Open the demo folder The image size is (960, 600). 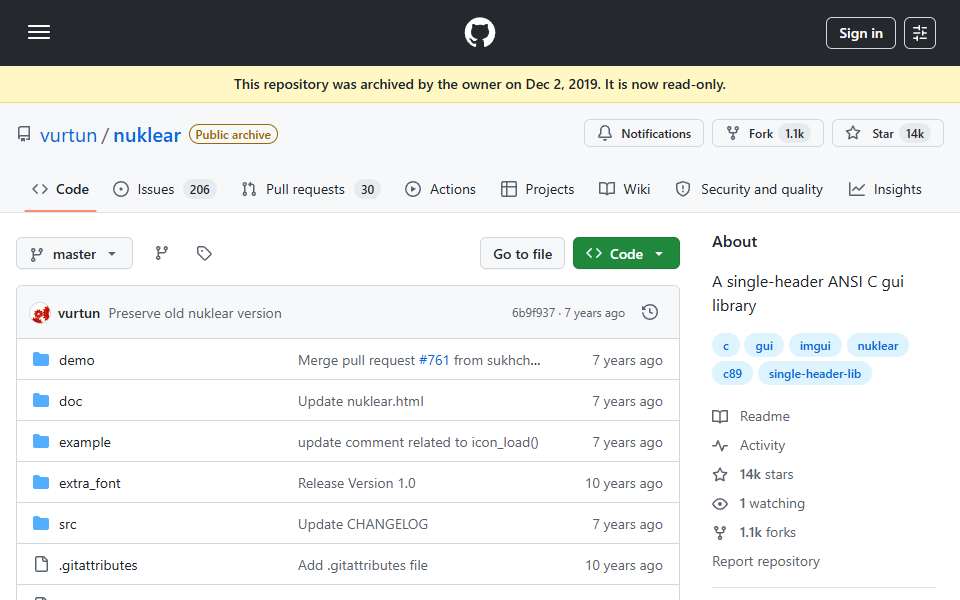77,360
